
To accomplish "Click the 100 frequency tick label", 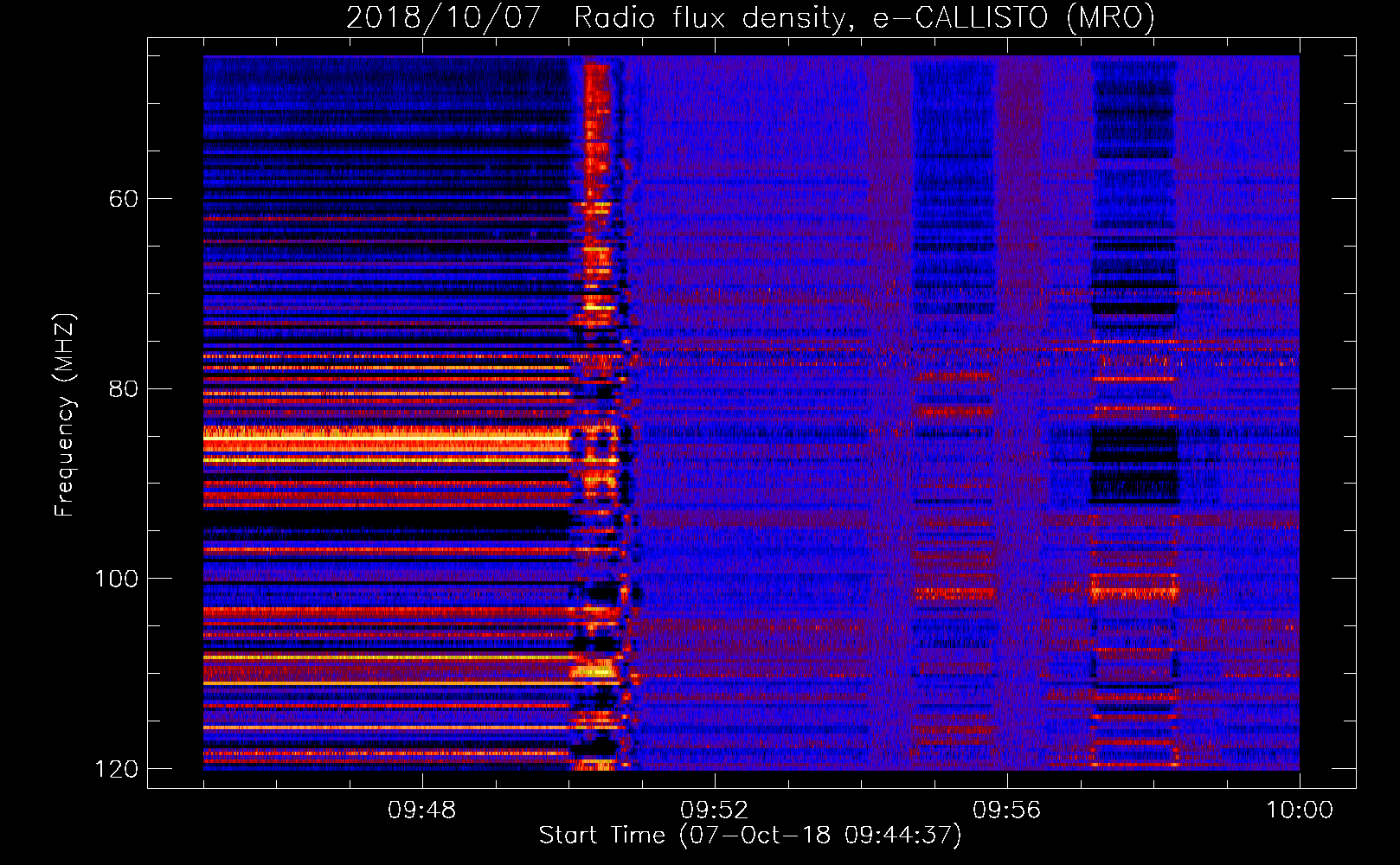I will coord(116,579).
